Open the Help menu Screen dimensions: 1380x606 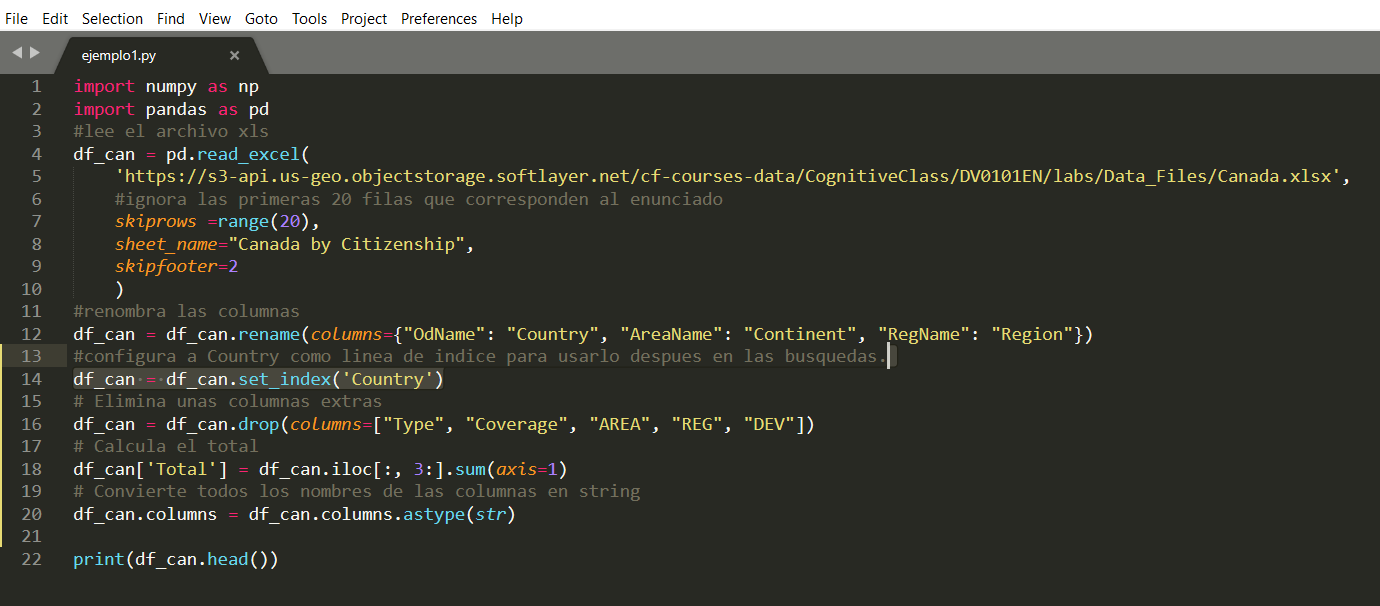coord(507,18)
